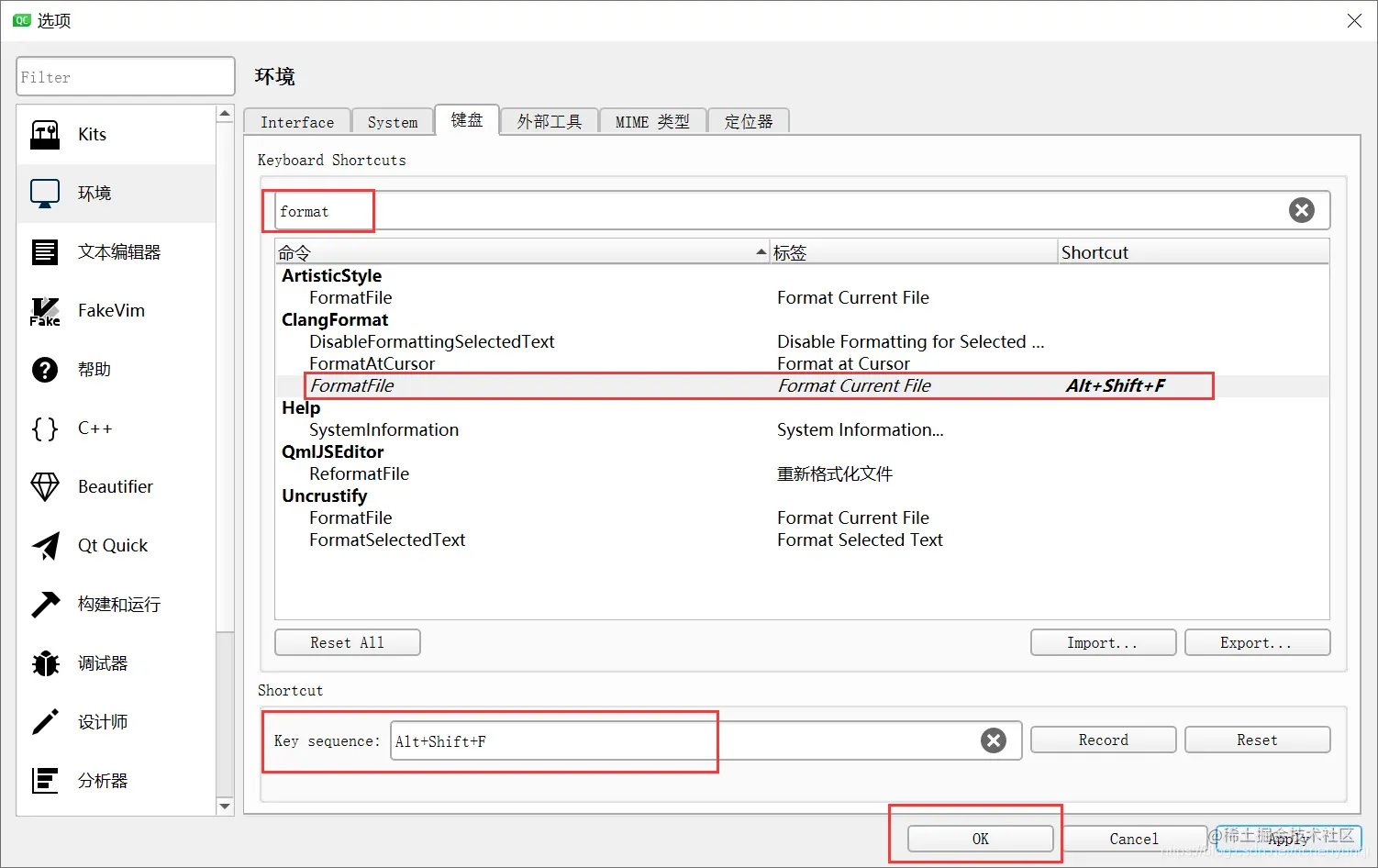
Task: Sort by the Shortcut column header
Action: (x=1194, y=252)
